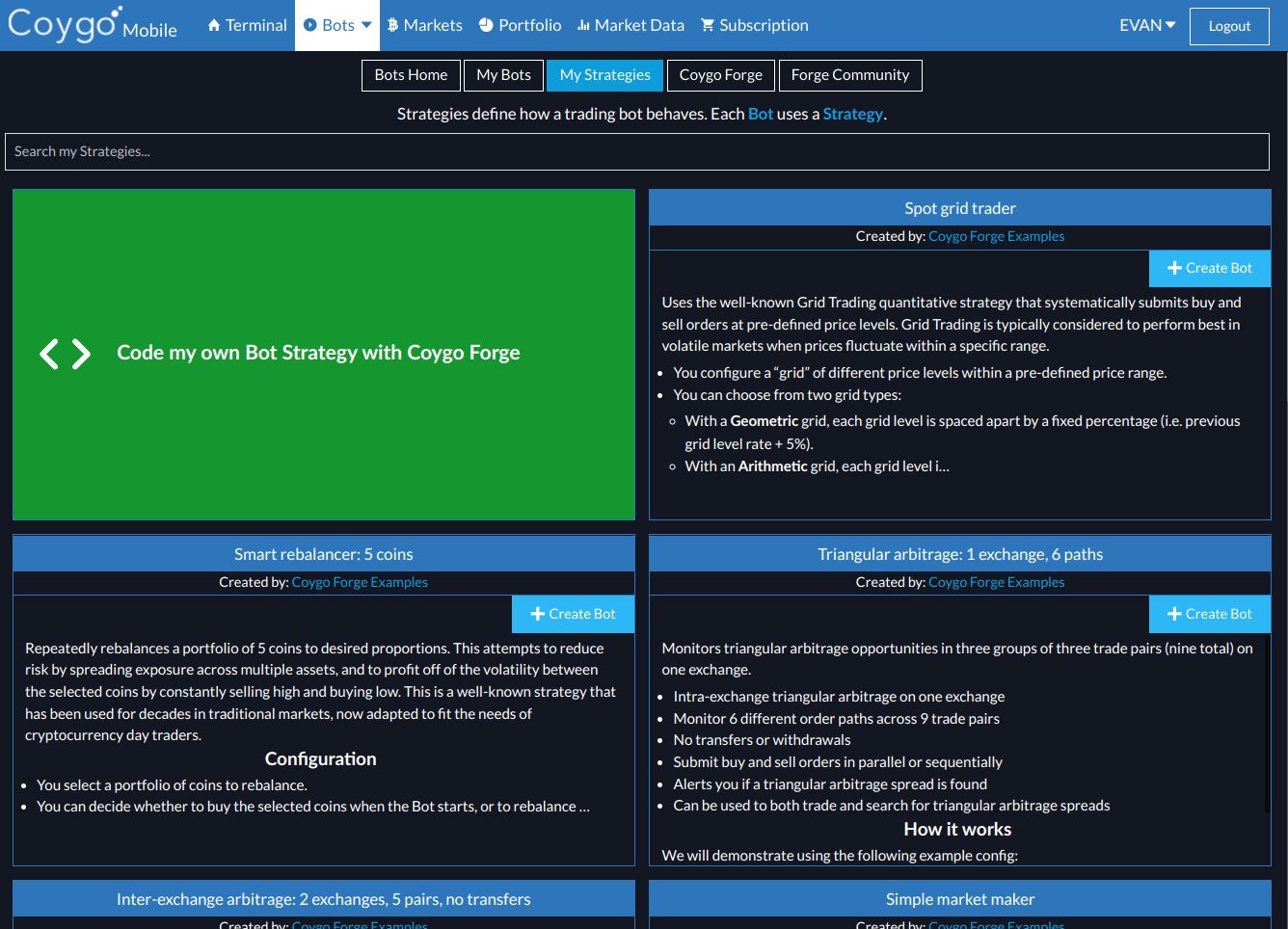
Task: Follow the Bot link in the description sentence
Action: point(761,114)
